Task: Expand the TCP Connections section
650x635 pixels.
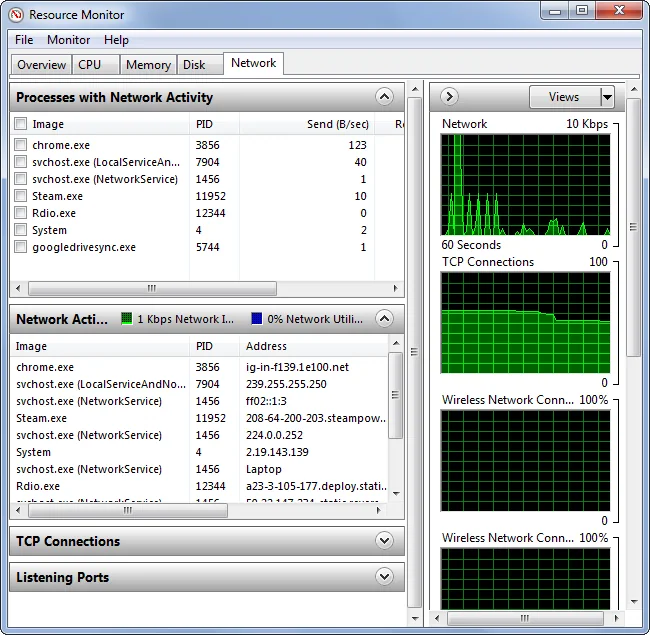Action: 384,540
